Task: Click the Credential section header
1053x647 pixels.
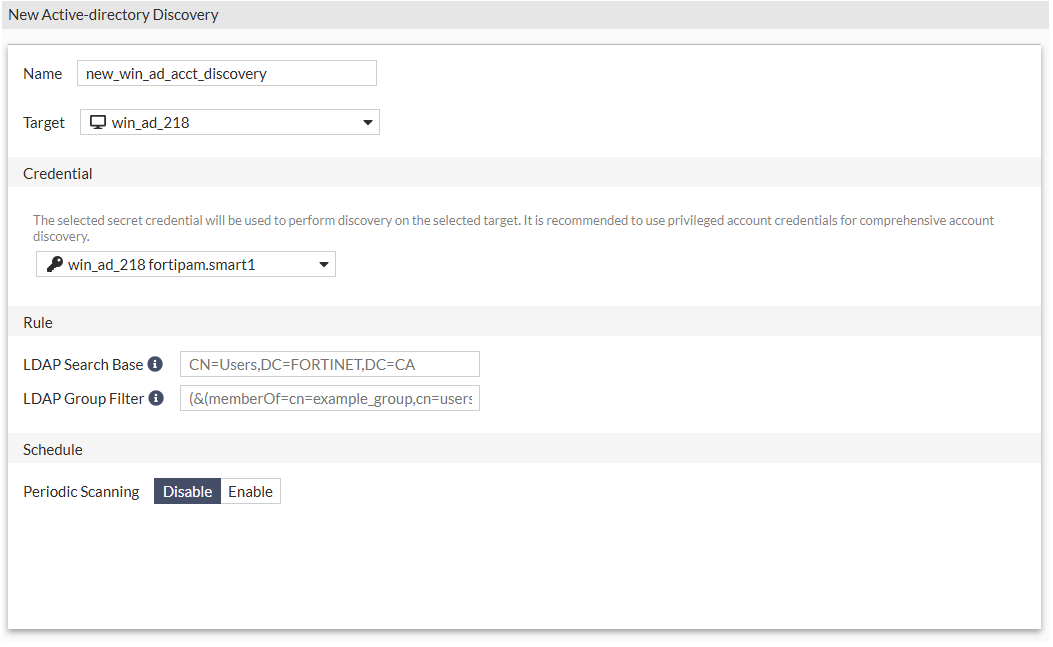Action: (57, 172)
